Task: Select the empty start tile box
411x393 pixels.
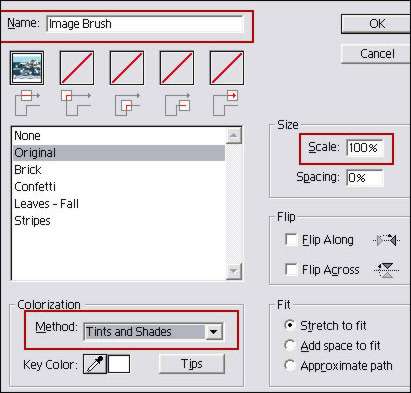Action: [177, 68]
